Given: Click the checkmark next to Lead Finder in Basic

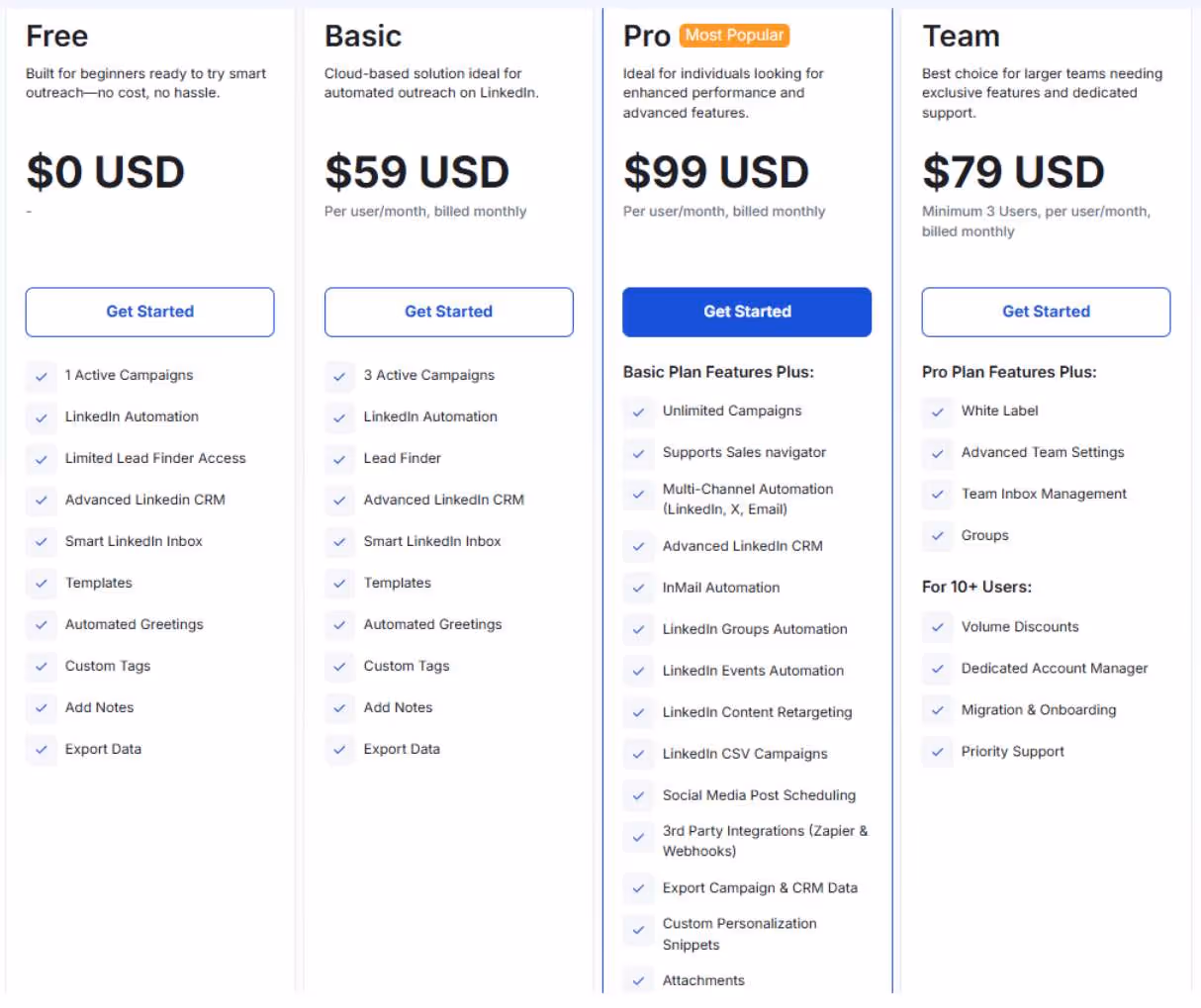Looking at the screenshot, I should (x=339, y=459).
